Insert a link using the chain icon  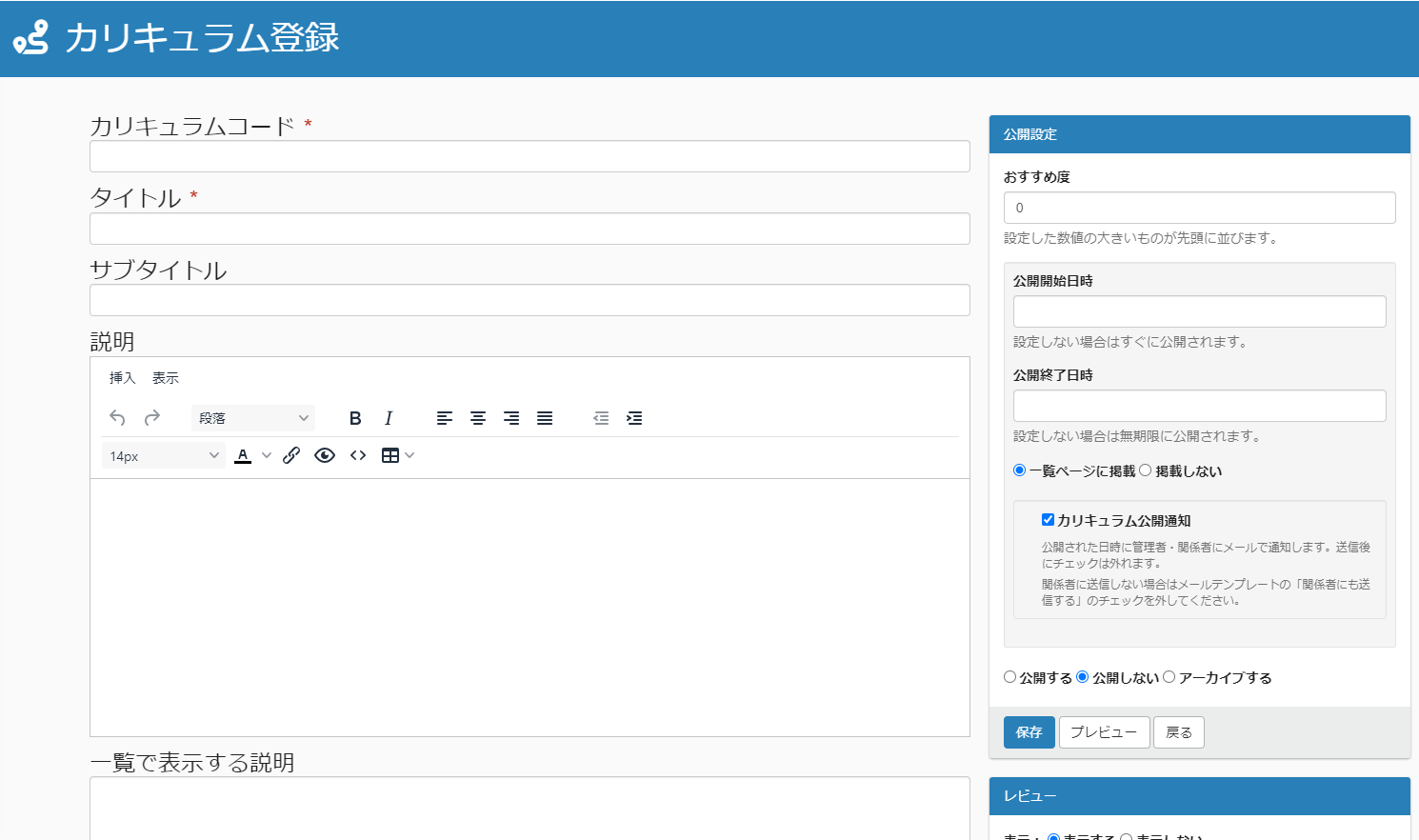tap(291, 455)
